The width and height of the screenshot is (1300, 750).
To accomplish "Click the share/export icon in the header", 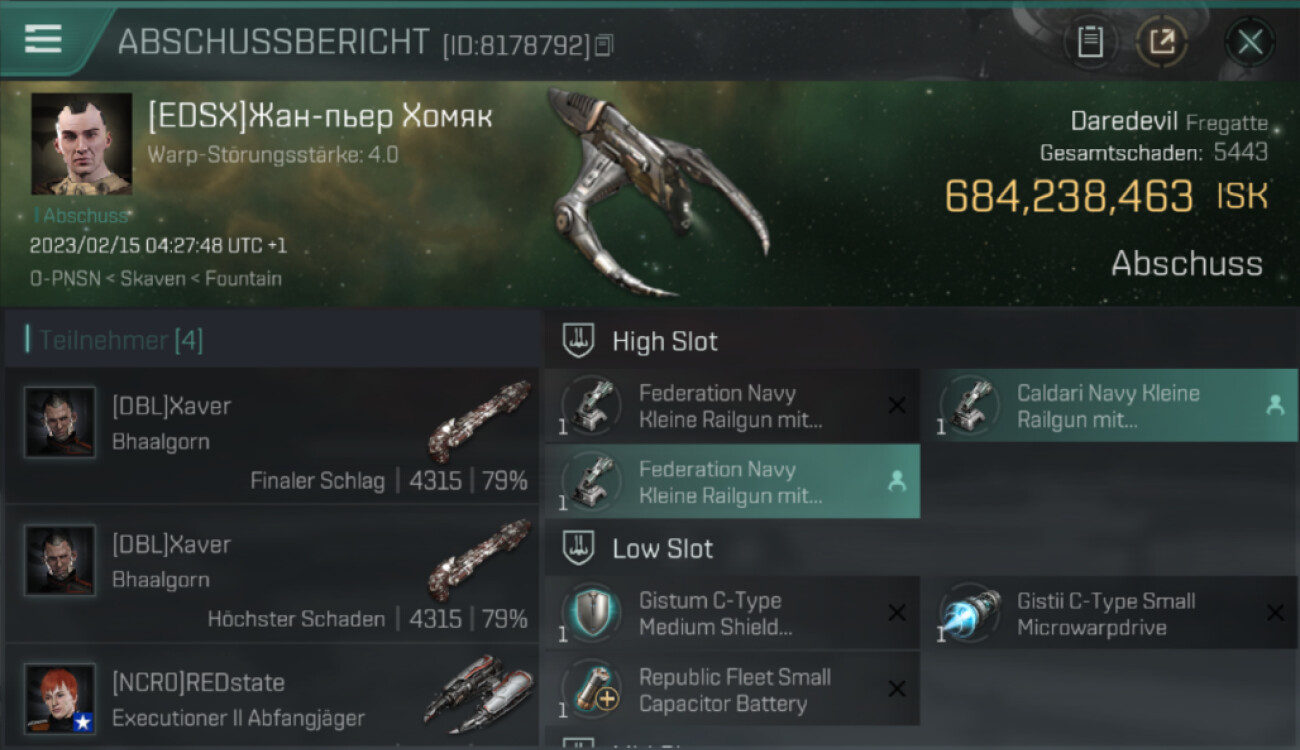I will [x=1162, y=42].
